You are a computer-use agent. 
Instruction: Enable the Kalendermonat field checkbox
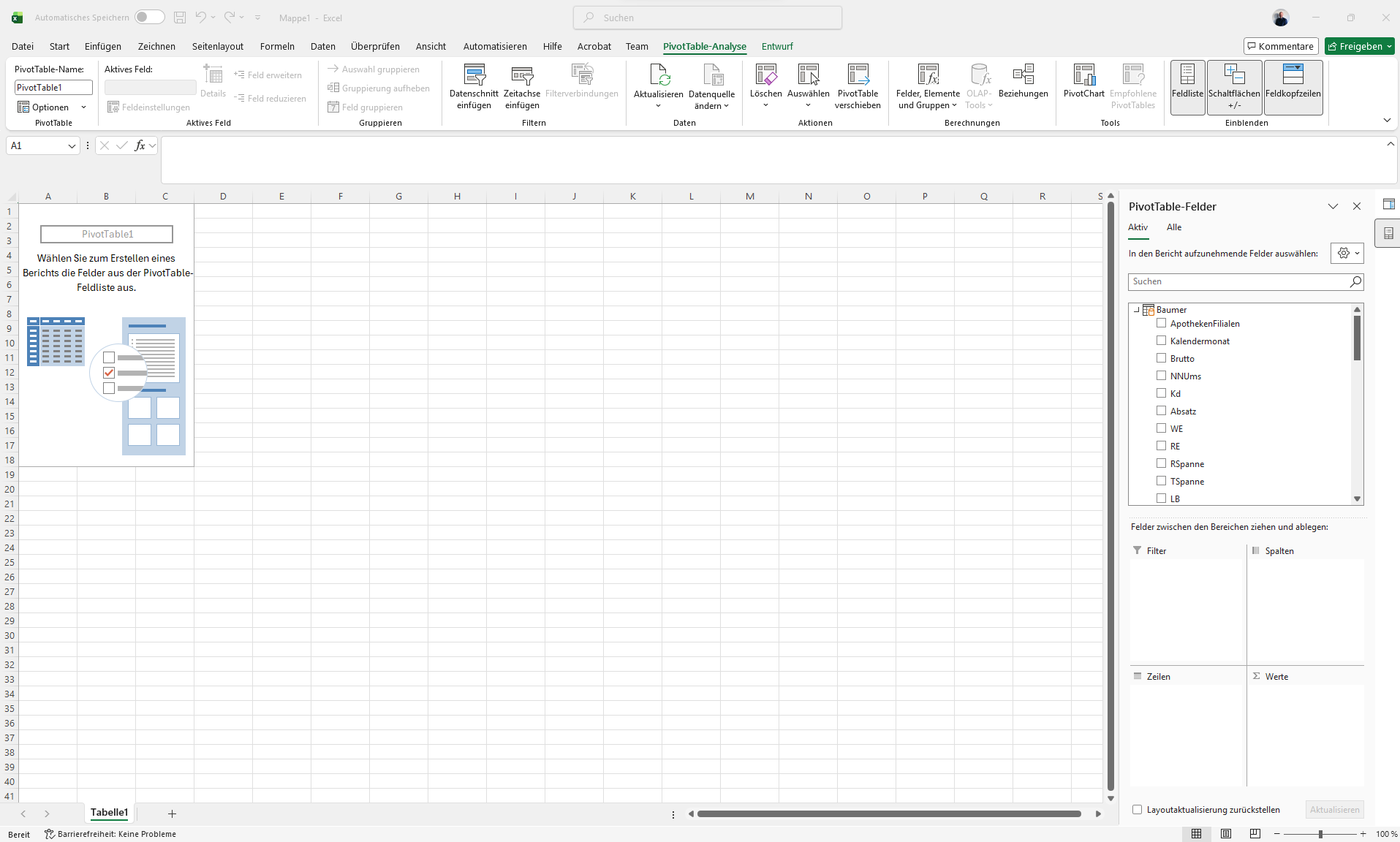(x=1161, y=341)
